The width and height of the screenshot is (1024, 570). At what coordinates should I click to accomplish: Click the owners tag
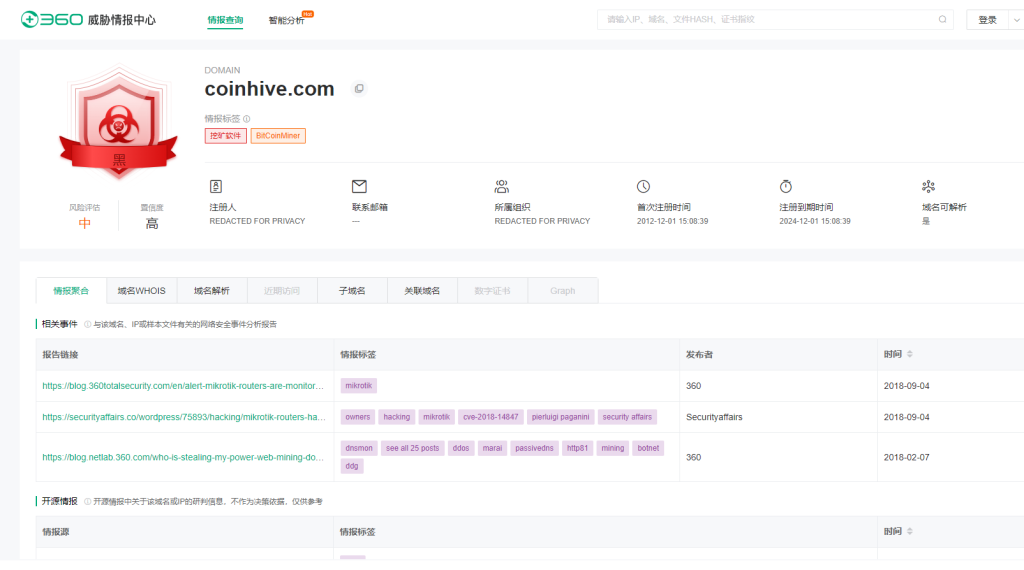tap(358, 417)
